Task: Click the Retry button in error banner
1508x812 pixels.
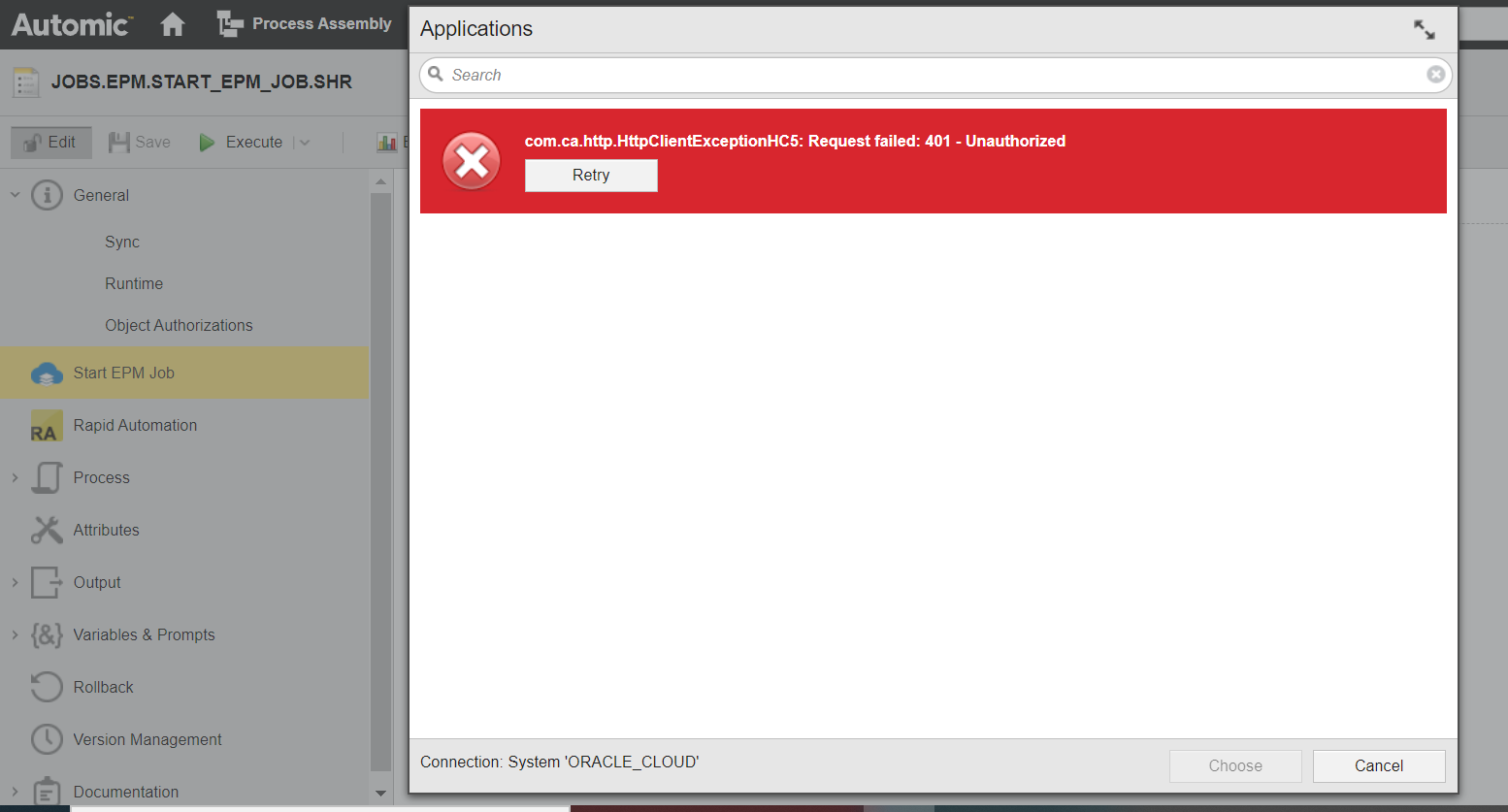Action: tap(591, 176)
